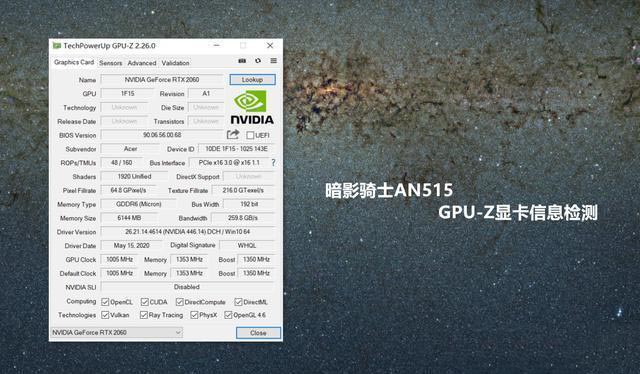This screenshot has height=374, width=640.
Task: Toggle the DirectML checkbox
Action: click(x=238, y=302)
